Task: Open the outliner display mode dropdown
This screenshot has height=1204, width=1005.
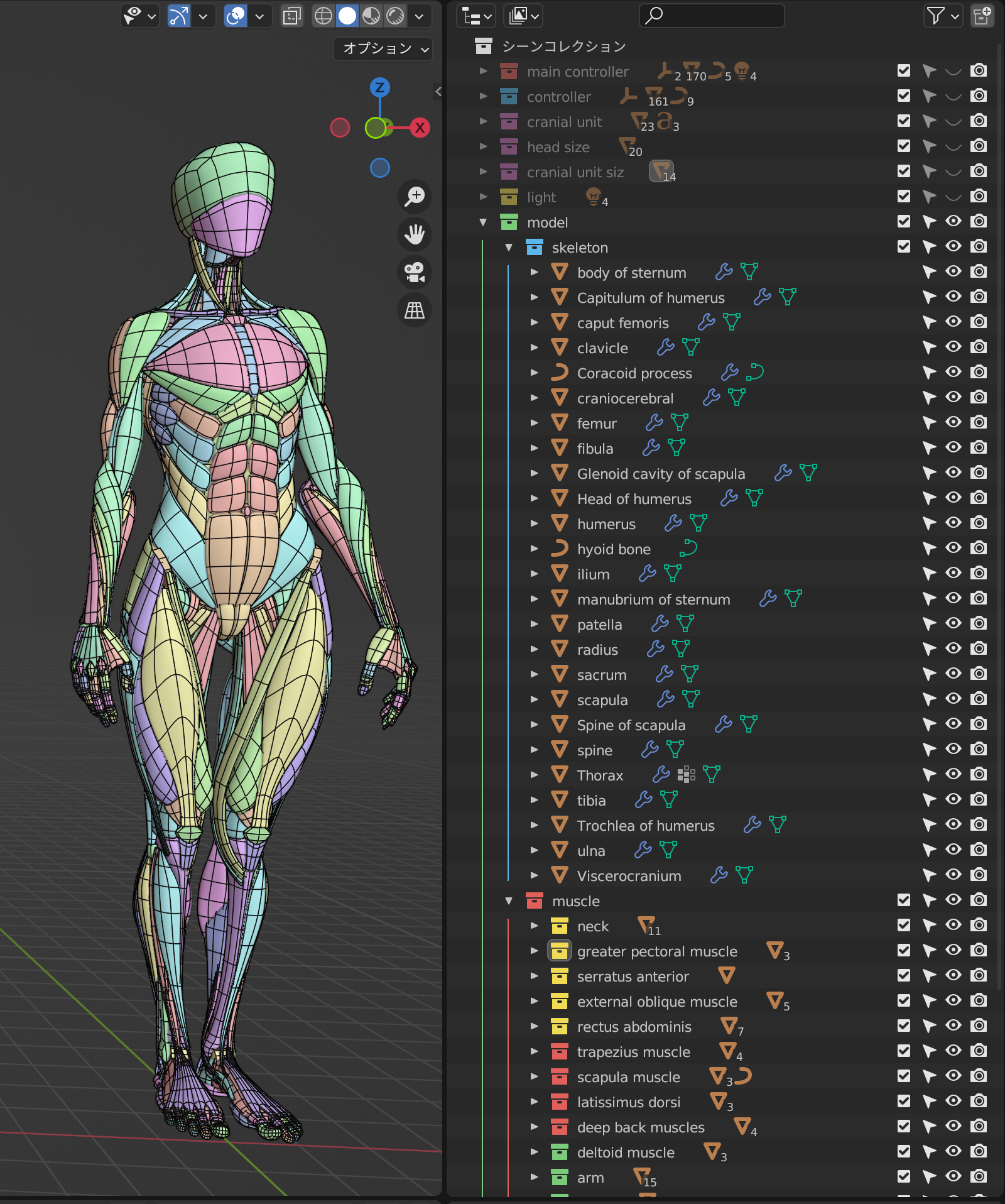Action: point(475,16)
